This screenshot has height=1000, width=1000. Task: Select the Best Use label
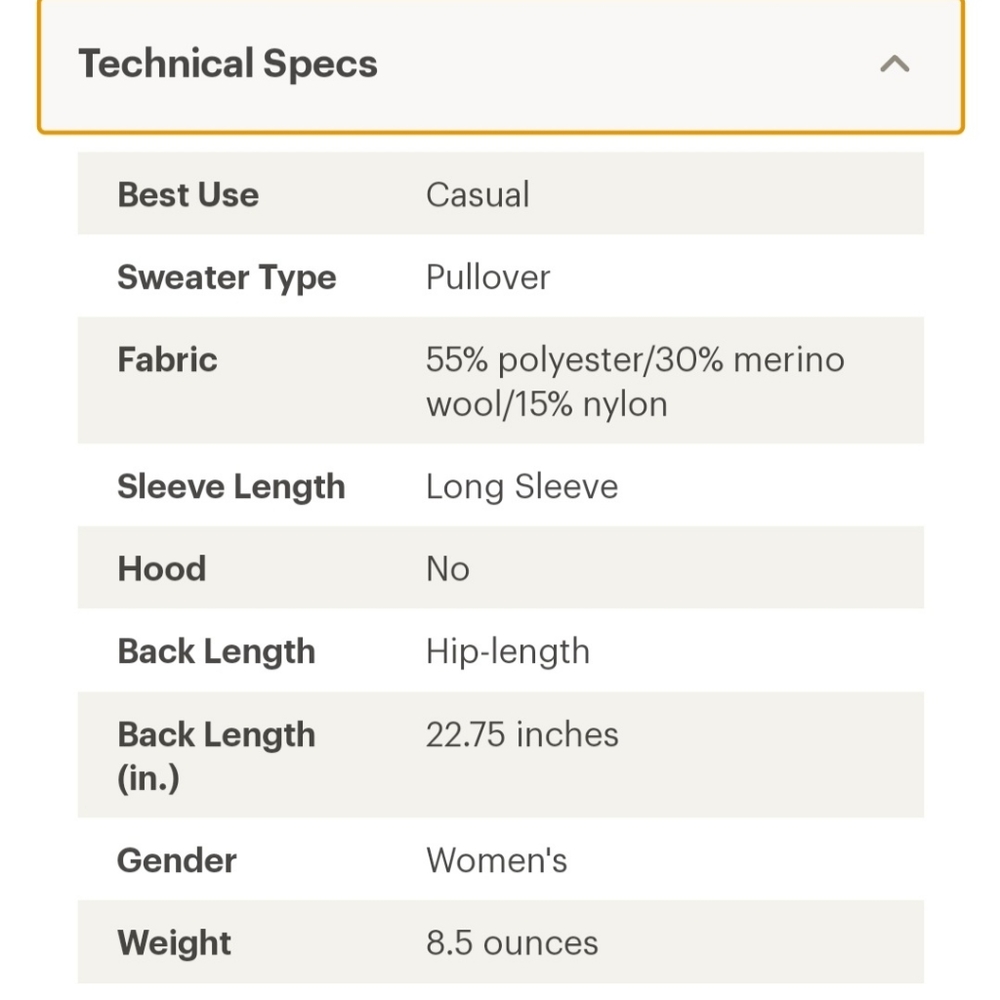click(x=188, y=195)
